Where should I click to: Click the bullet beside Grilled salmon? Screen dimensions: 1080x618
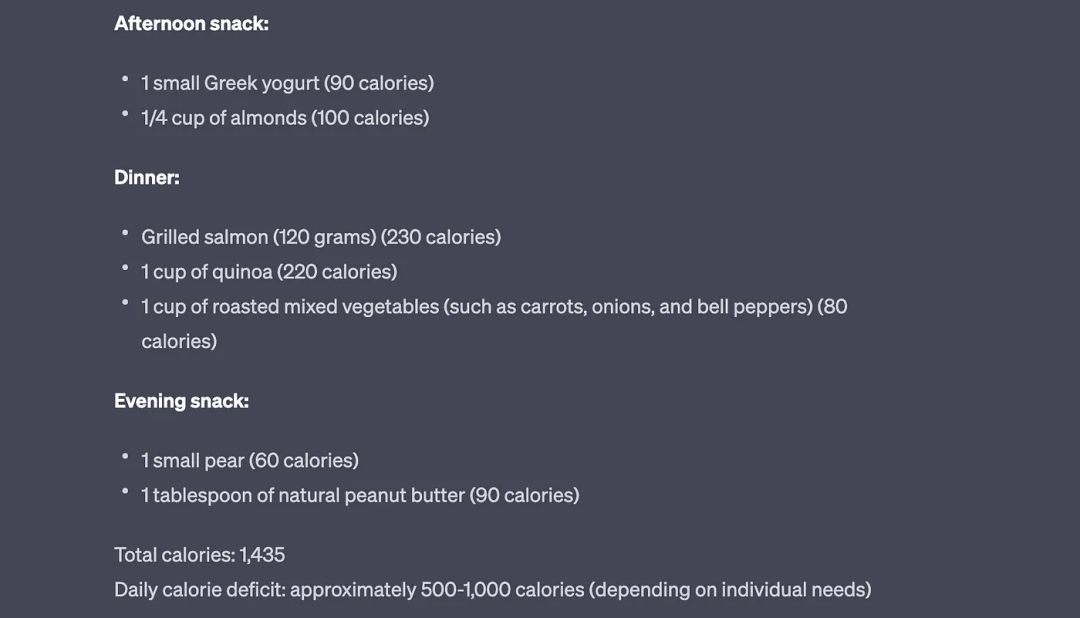(125, 233)
